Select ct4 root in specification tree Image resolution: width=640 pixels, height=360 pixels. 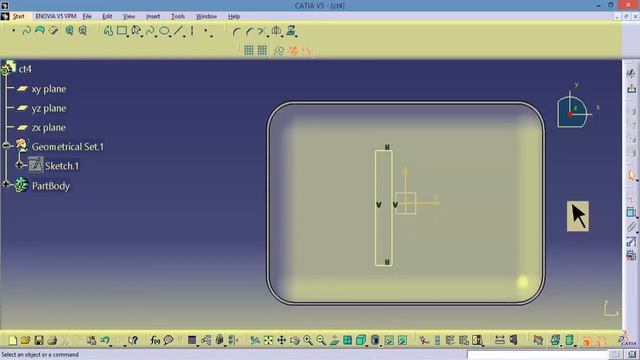[x=25, y=69]
